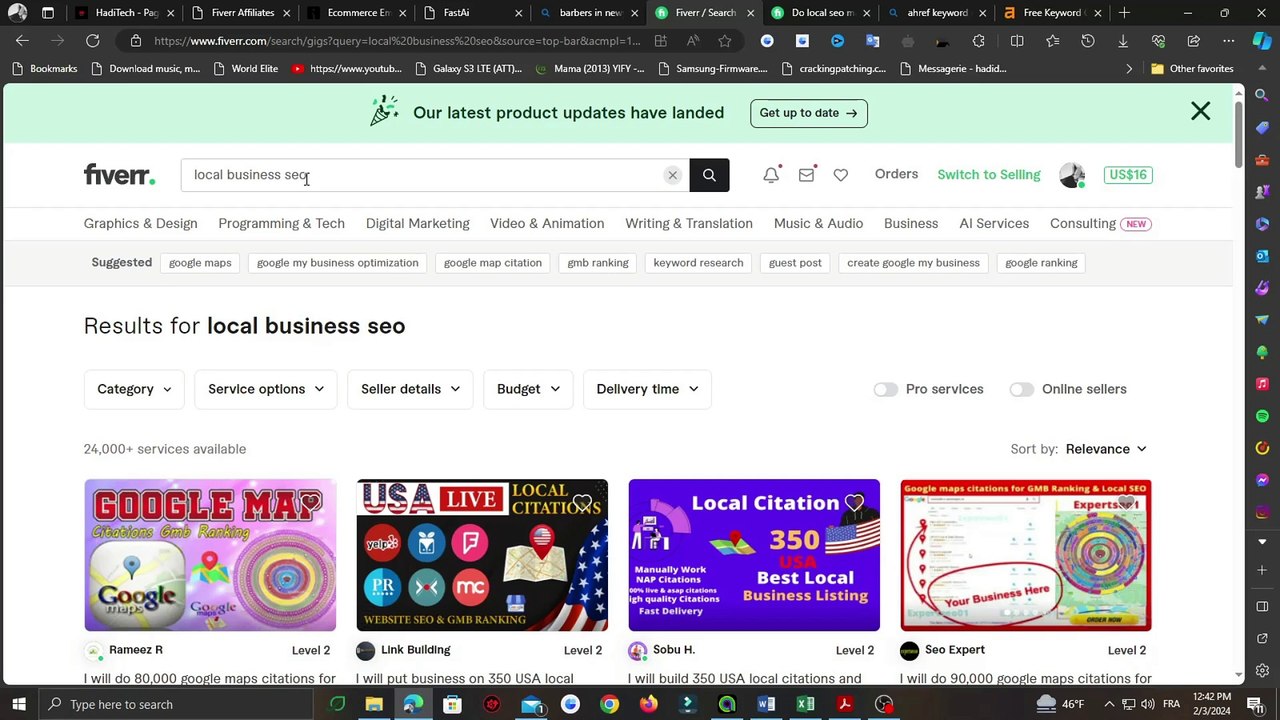Open the Local Citation 350 USA gig thumbnail
1280x720 pixels.
[x=754, y=555]
